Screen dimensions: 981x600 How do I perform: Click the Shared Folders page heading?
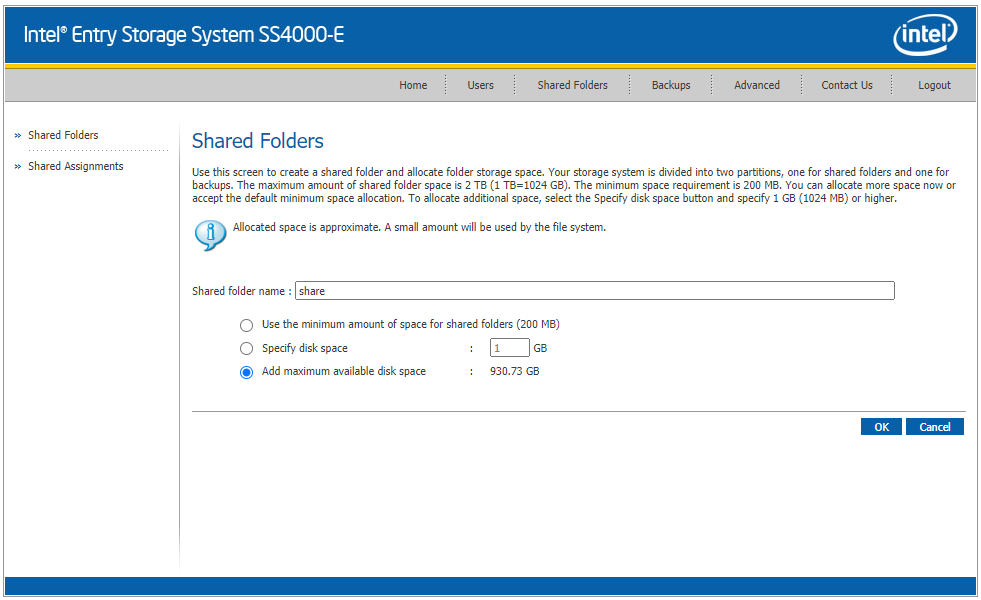click(258, 141)
